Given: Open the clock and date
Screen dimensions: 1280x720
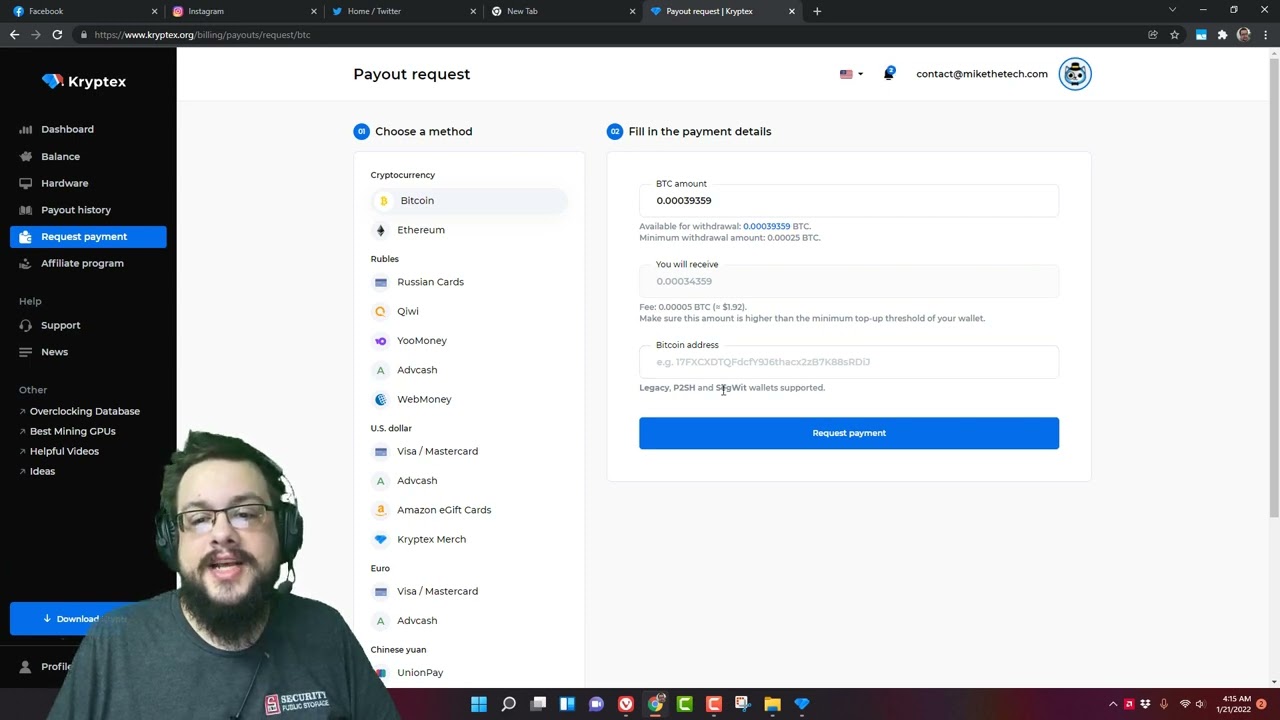Looking at the screenshot, I should click(1233, 704).
